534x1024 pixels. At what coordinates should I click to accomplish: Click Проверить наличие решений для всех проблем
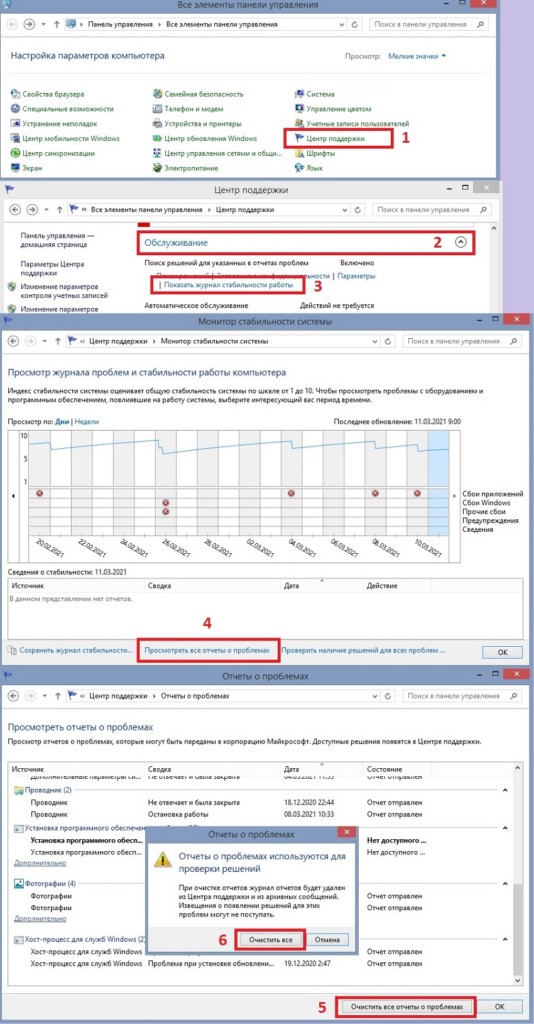[x=363, y=650]
